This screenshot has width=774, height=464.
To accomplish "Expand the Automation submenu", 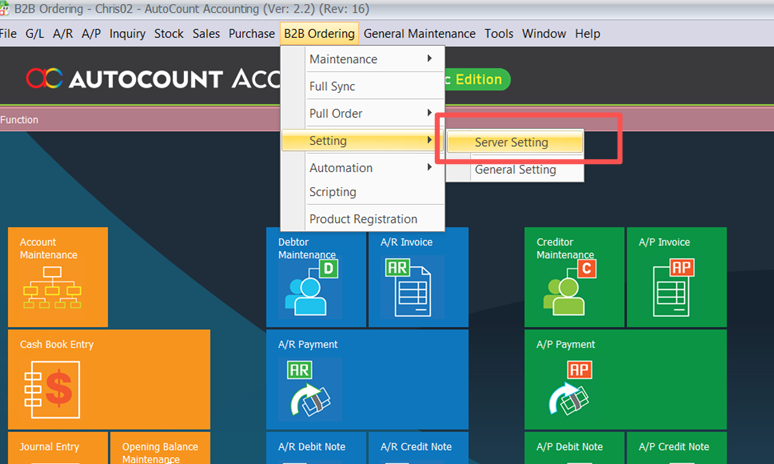I will 363,168.
